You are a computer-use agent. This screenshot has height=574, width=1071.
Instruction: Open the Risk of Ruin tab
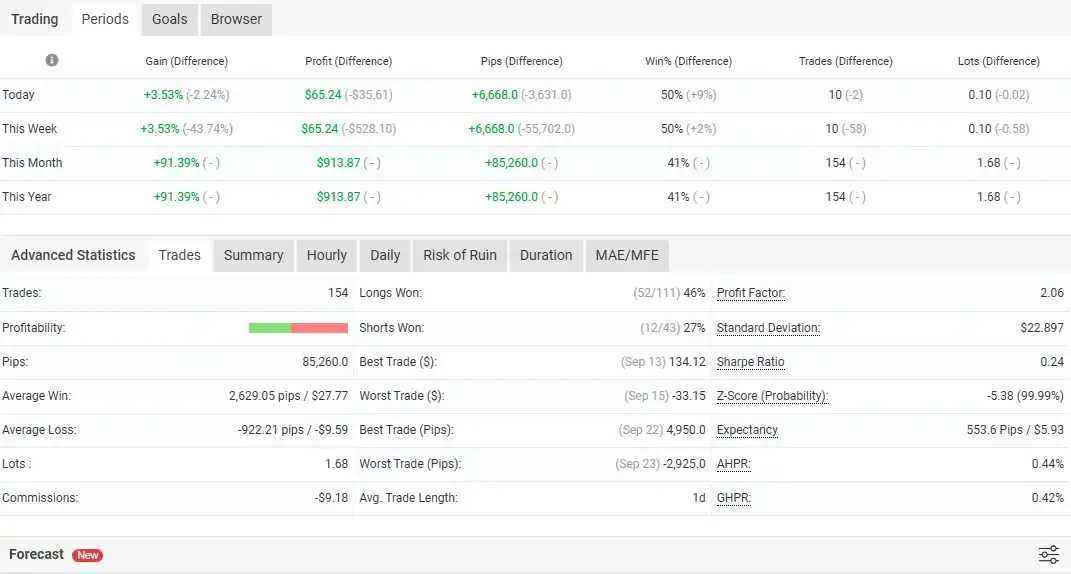tap(459, 255)
